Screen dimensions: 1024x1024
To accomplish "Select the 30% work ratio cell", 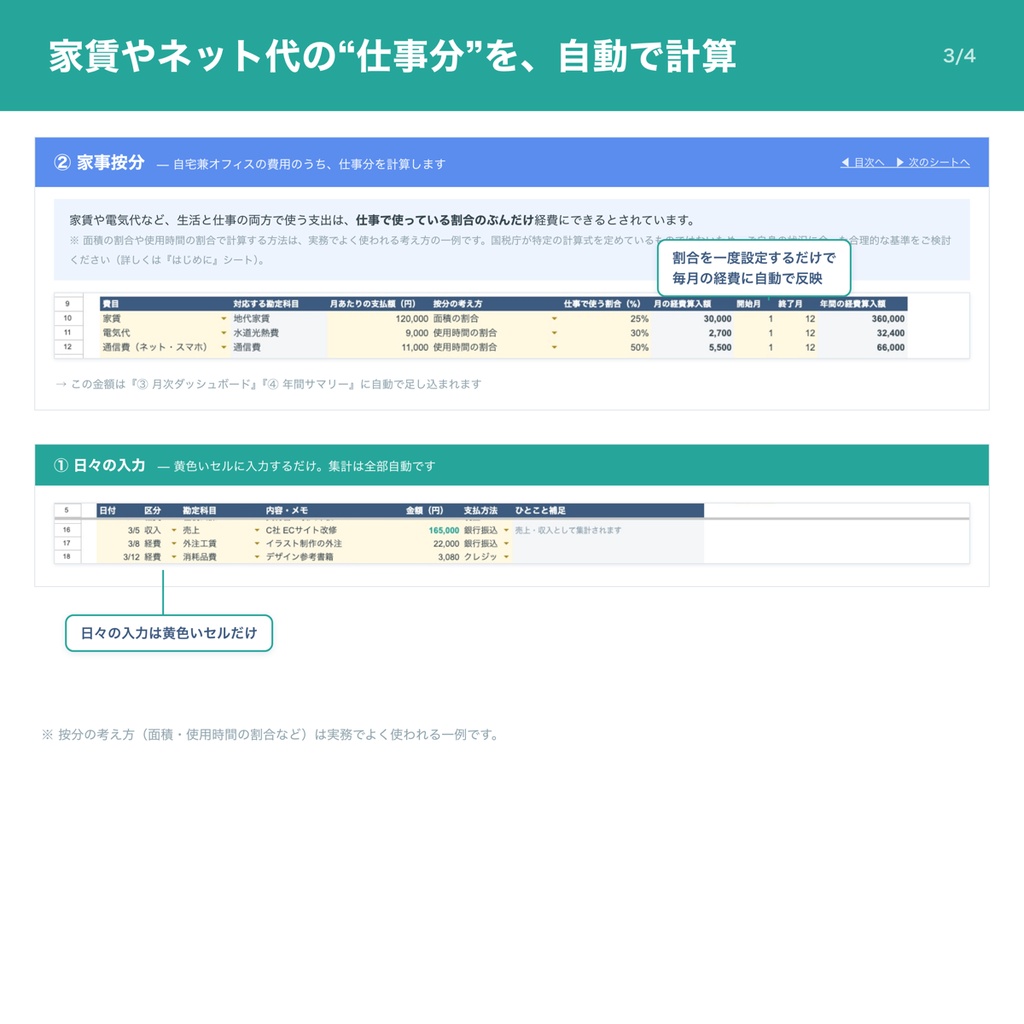I will pyautogui.click(x=605, y=333).
